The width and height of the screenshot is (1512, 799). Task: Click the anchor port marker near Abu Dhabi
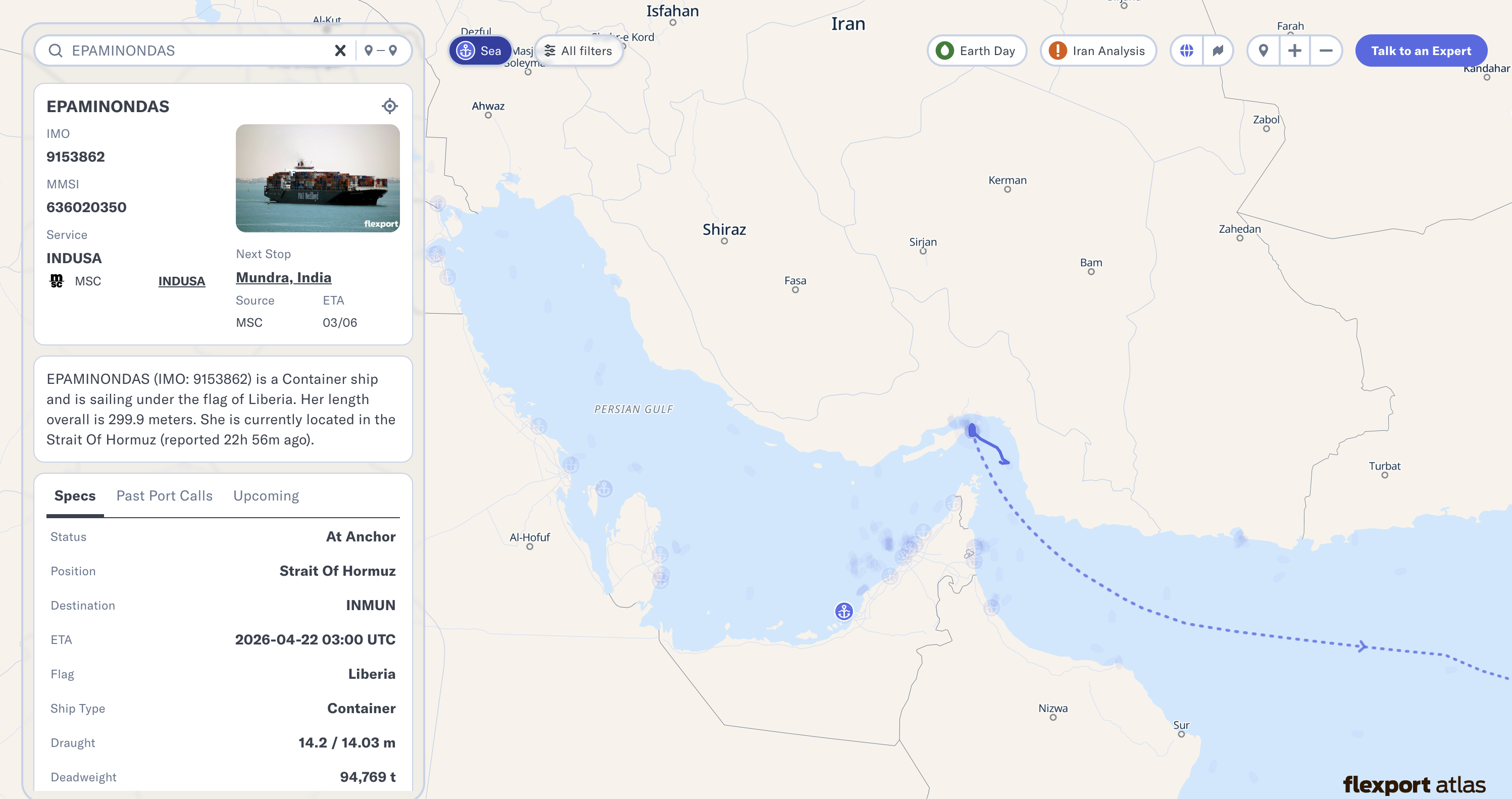tap(843, 611)
